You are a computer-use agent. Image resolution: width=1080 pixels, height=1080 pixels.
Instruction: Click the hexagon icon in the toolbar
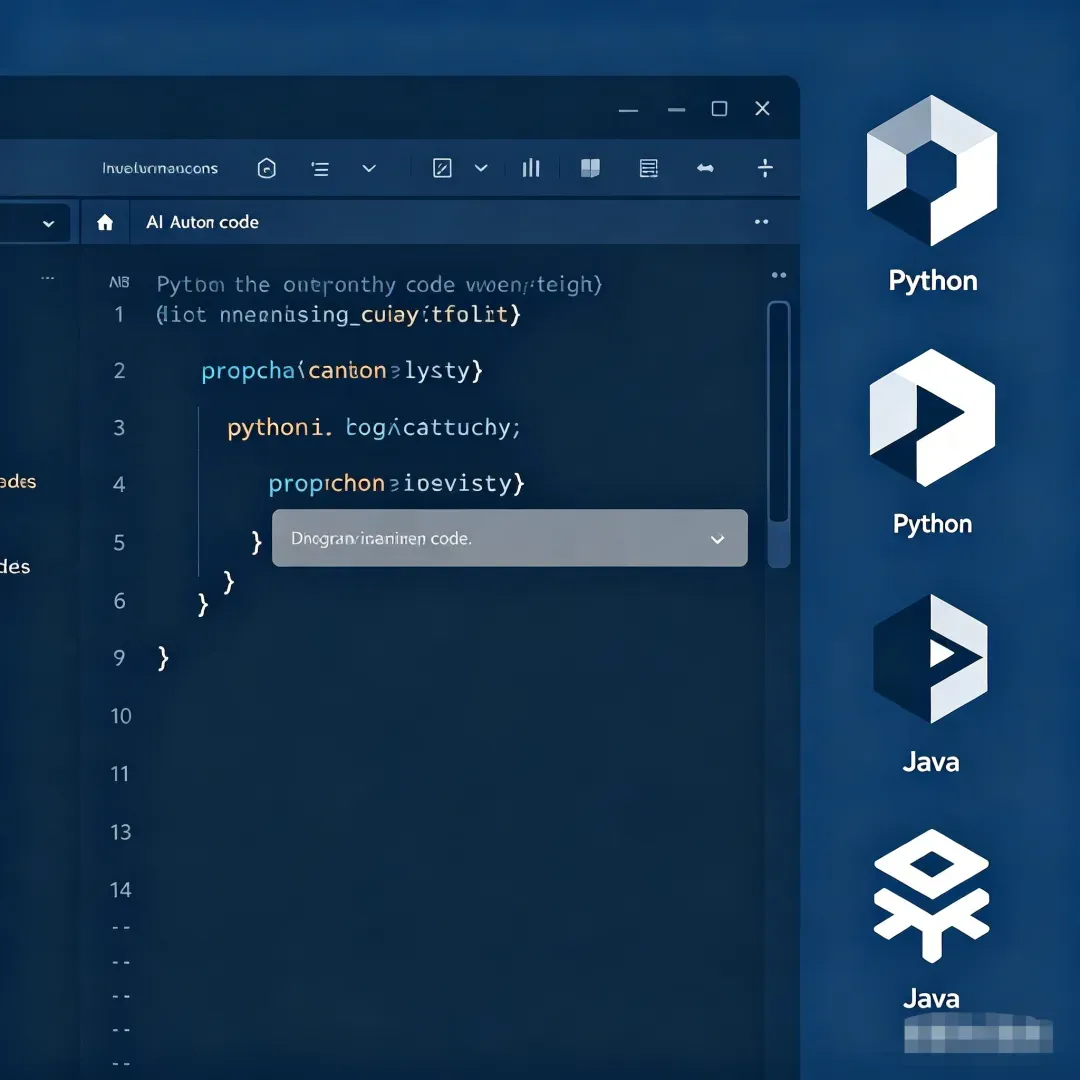267,168
